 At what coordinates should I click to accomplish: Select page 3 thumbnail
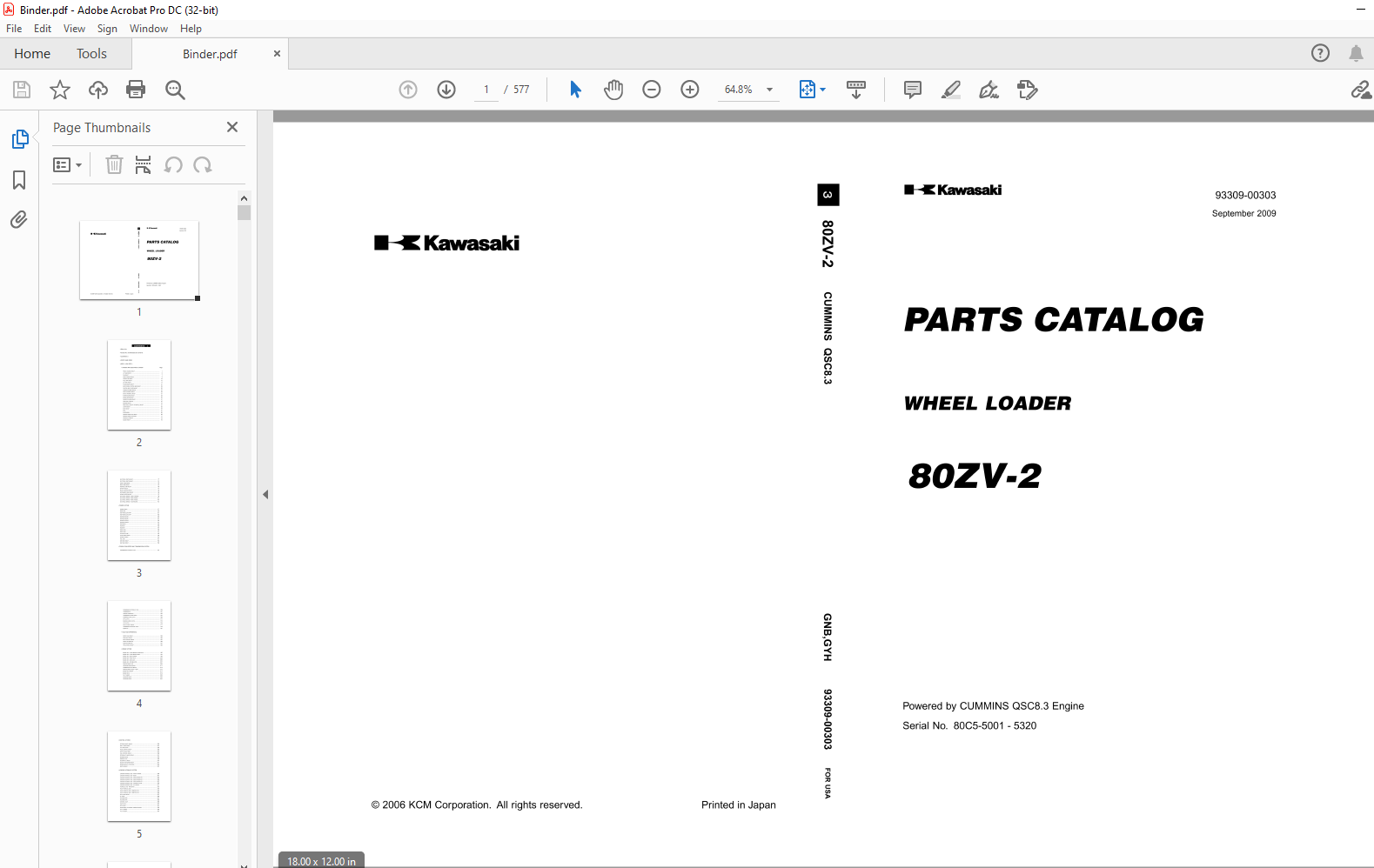(139, 515)
